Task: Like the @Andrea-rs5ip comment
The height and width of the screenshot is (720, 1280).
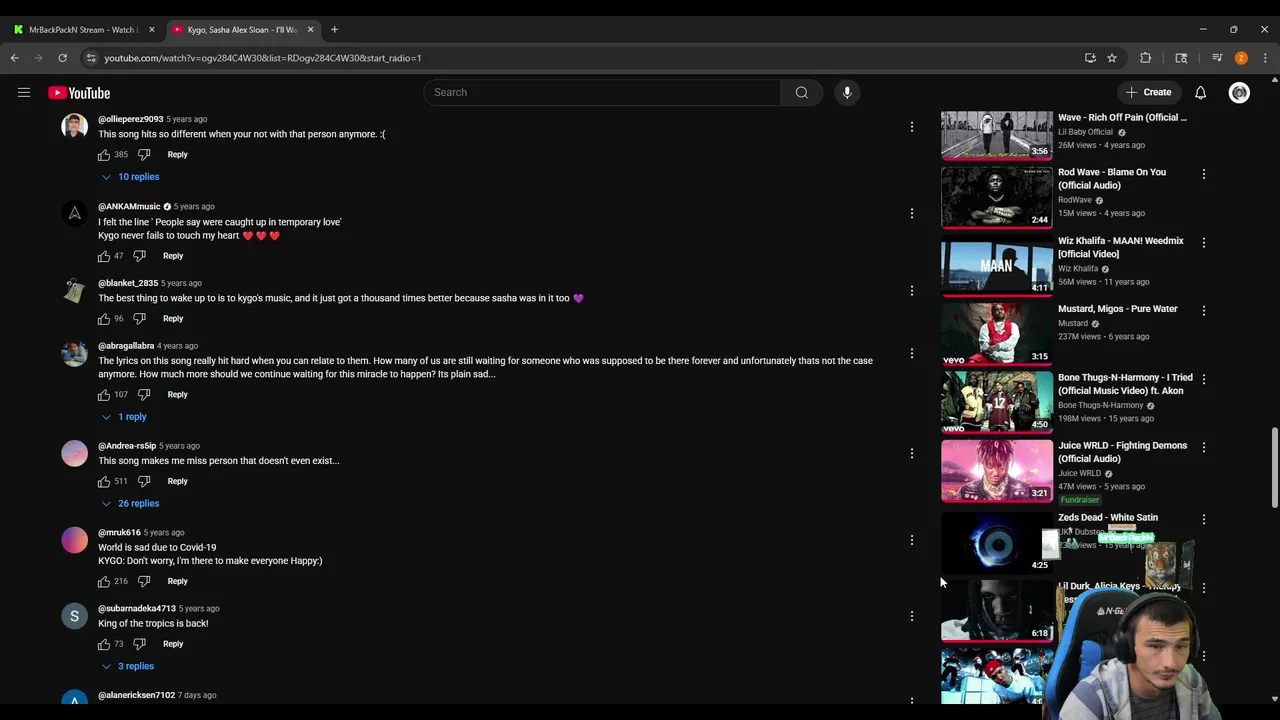Action: click(x=104, y=482)
